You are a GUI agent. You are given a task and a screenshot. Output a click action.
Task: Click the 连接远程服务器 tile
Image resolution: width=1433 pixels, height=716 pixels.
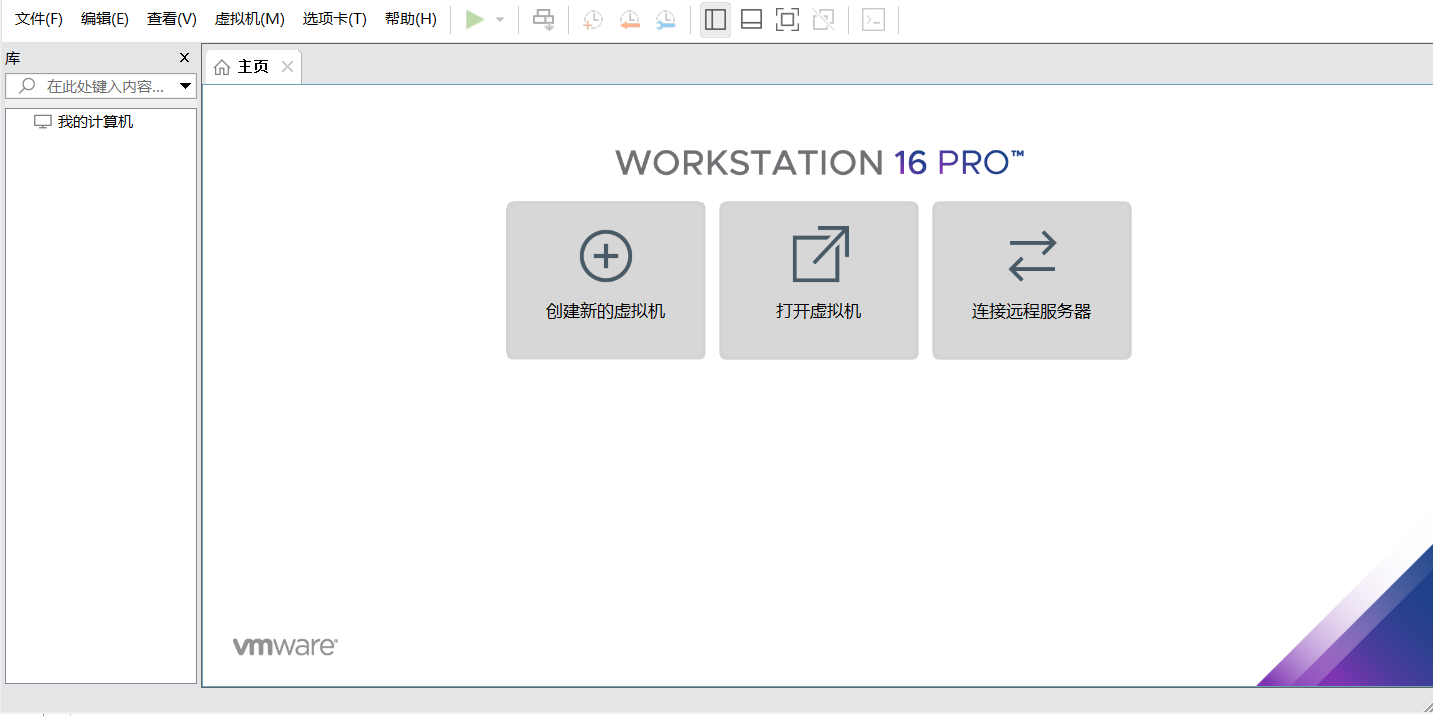click(x=1032, y=280)
